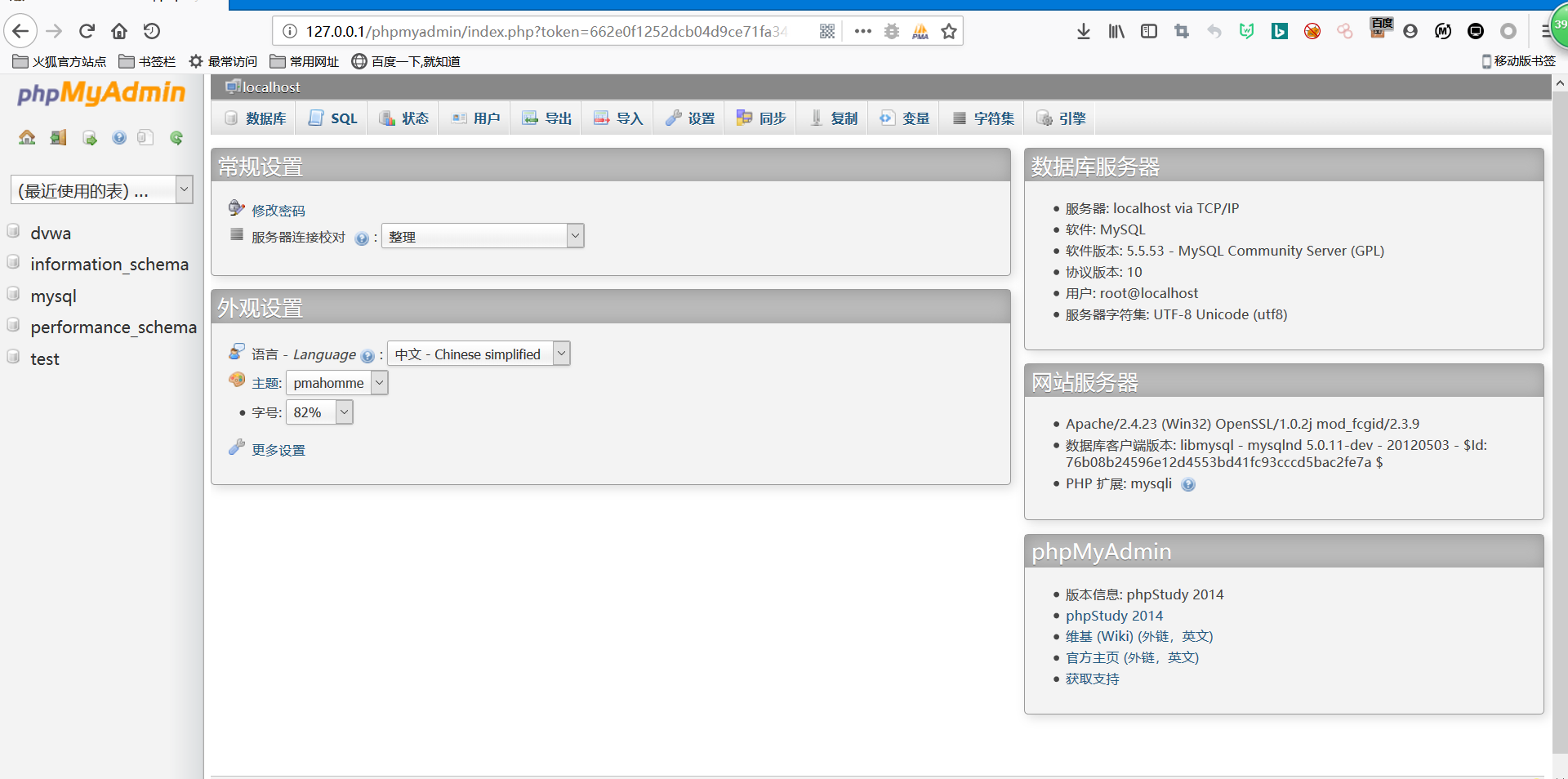1568x779 pixels.
Task: Switch to the SQL tab
Action: coord(332,118)
